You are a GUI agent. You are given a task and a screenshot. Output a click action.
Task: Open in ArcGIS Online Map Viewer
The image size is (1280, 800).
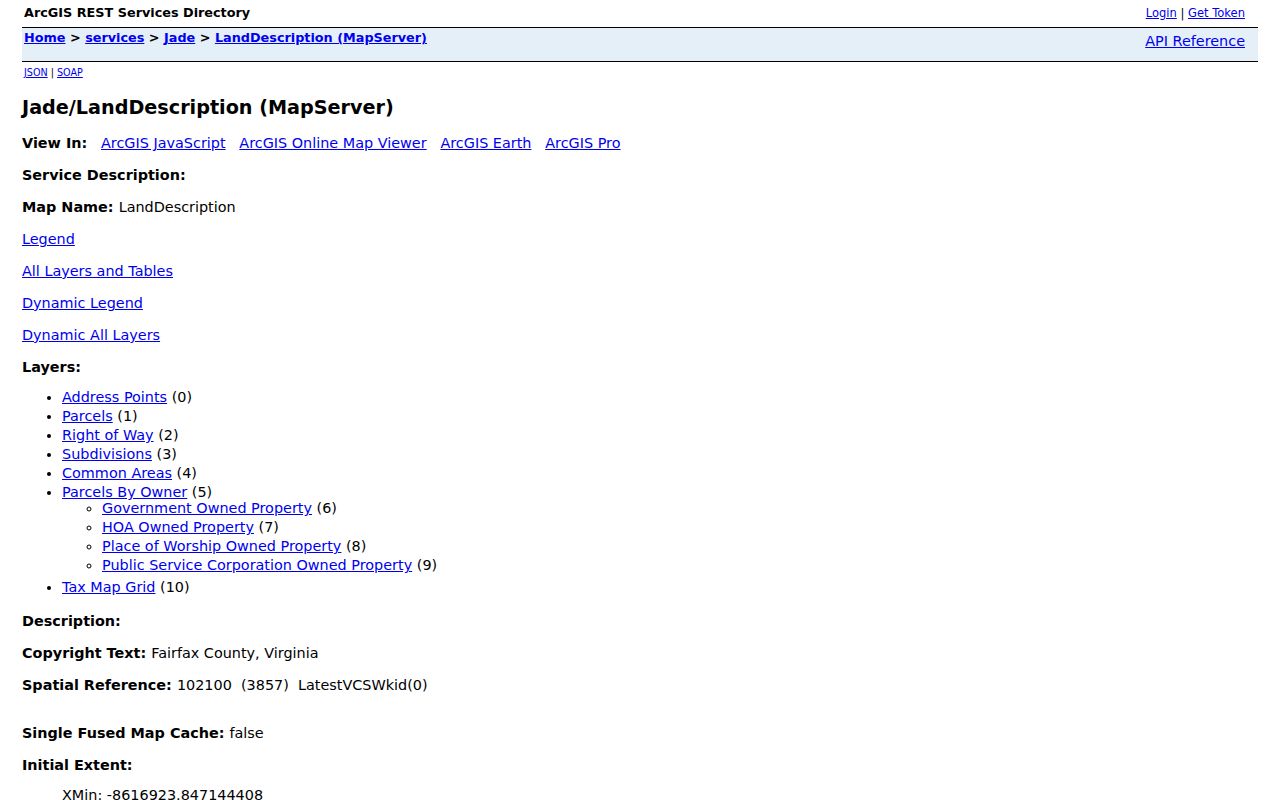[x=333, y=143]
